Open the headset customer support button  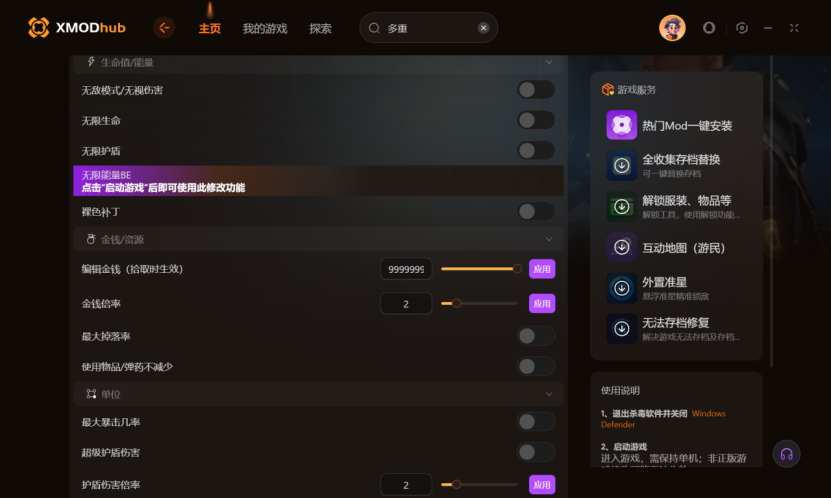coord(786,454)
